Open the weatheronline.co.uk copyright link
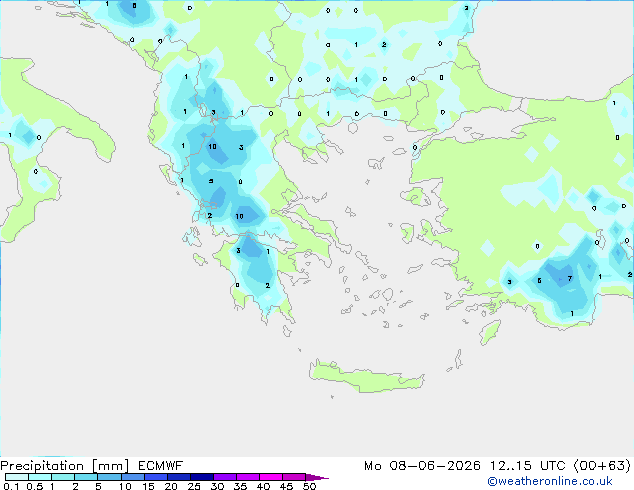Screen dimensions: 634x490 [x=550, y=481]
